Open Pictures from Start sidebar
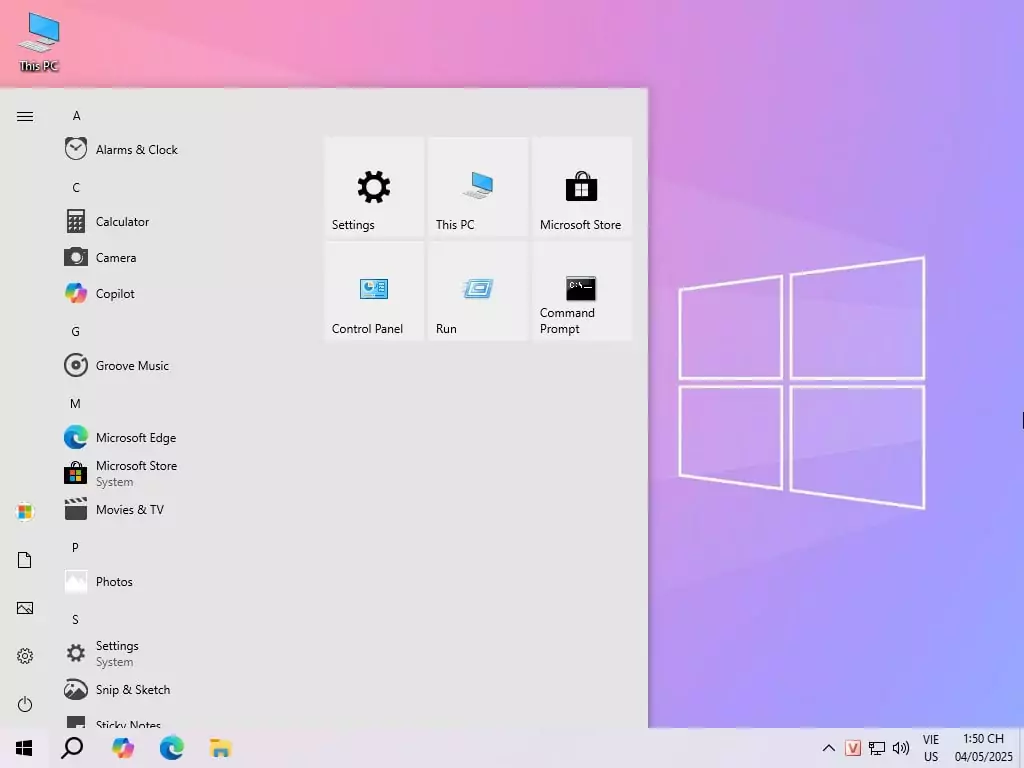The width and height of the screenshot is (1024, 768). click(25, 608)
